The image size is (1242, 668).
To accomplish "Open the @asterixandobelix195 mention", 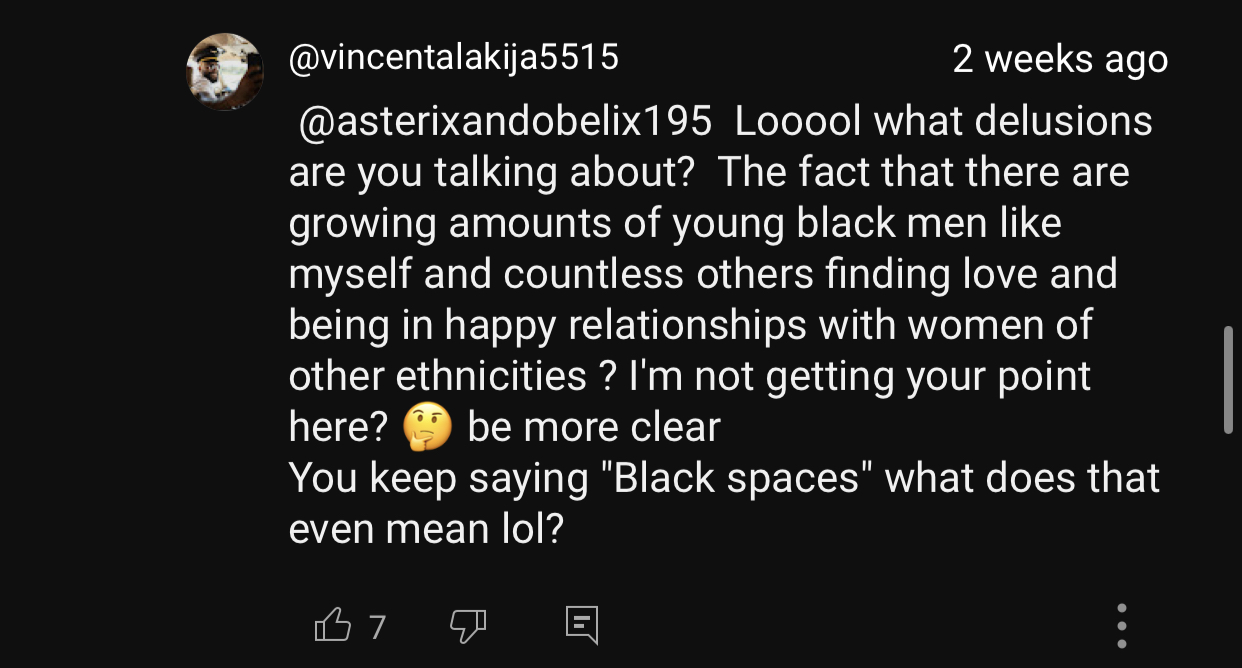I will pos(505,122).
